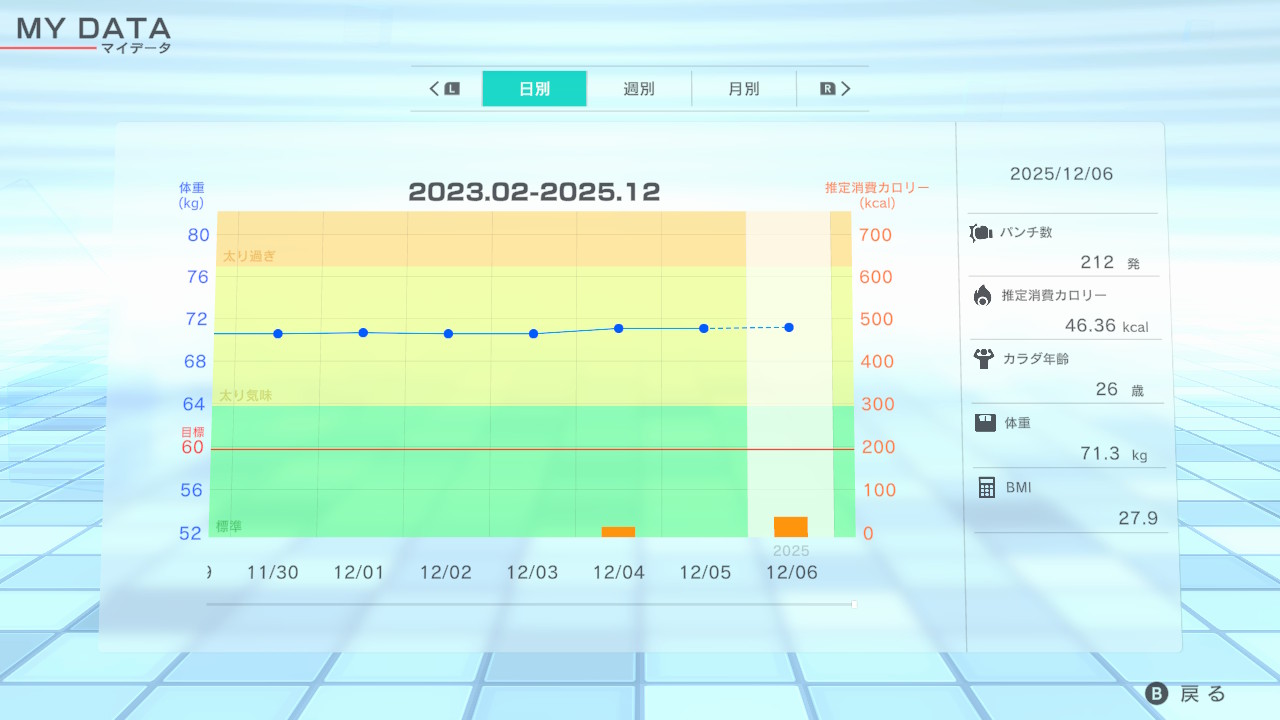Screen dimensions: 1280x720
Task: Go to previous tab with left chevron
Action: [x=435, y=89]
